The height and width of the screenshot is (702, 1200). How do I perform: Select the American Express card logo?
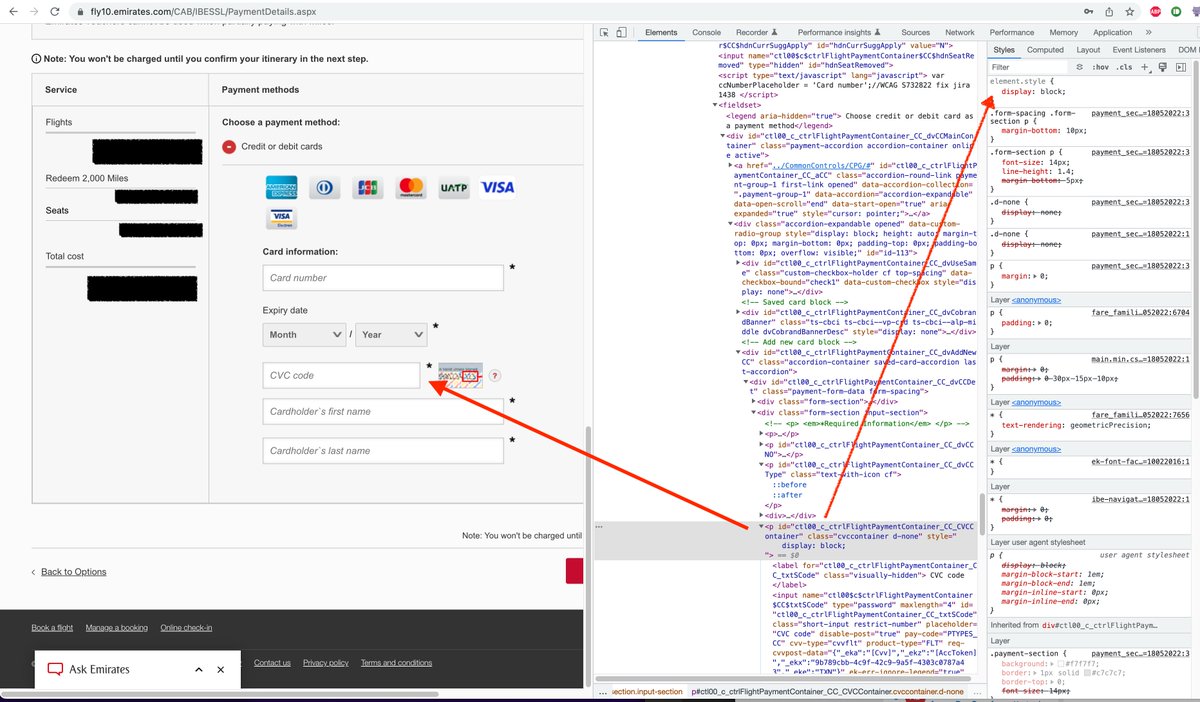[280, 187]
